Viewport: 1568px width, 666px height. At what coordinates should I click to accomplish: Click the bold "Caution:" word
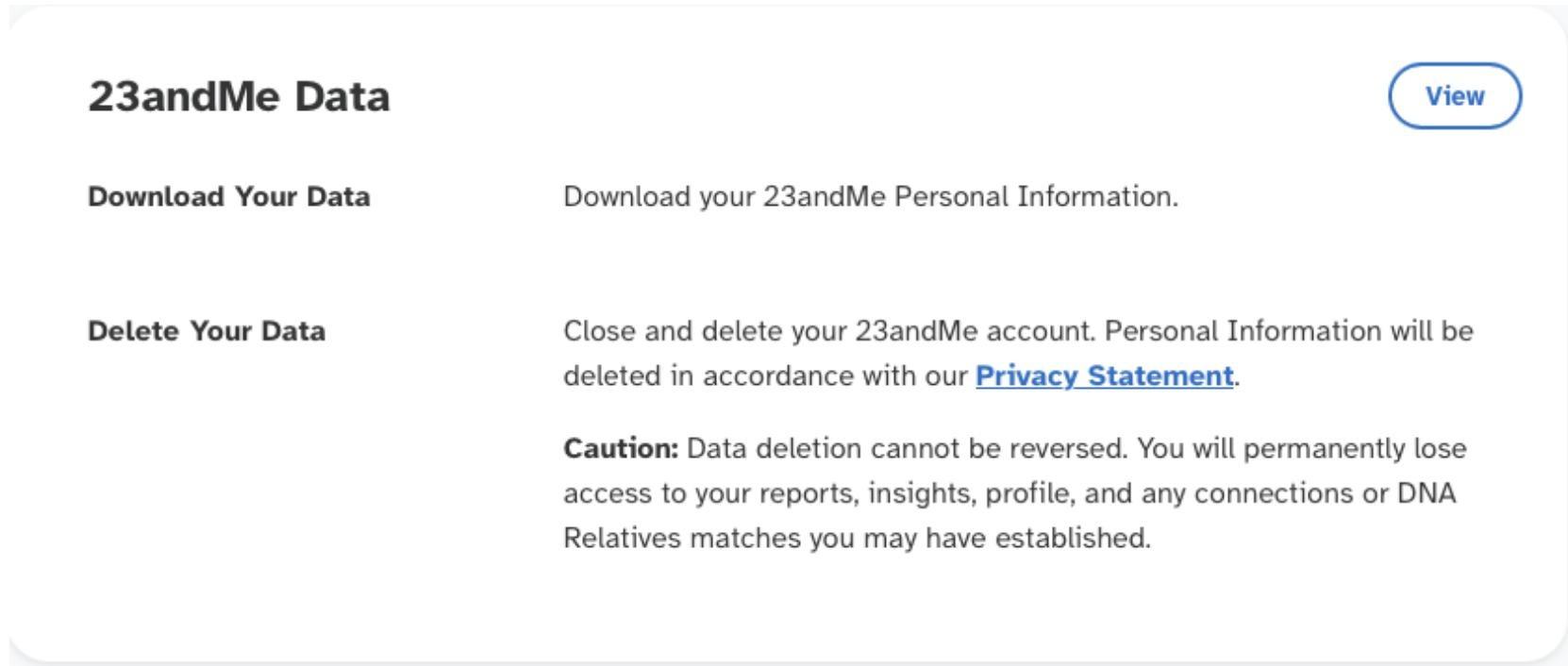[621, 448]
